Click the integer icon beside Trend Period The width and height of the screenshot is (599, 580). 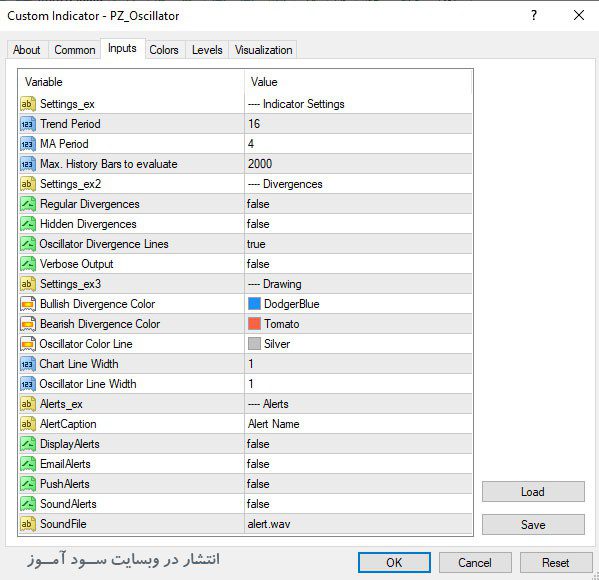coord(28,124)
